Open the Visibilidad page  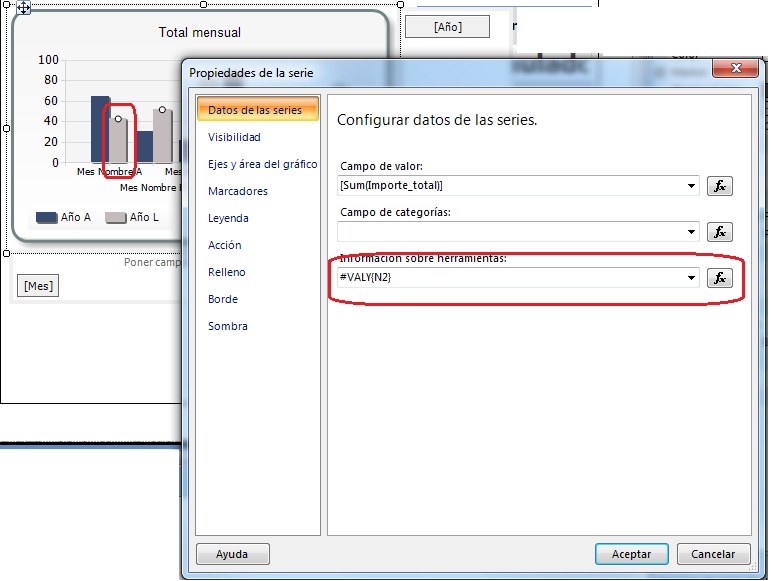[234, 137]
